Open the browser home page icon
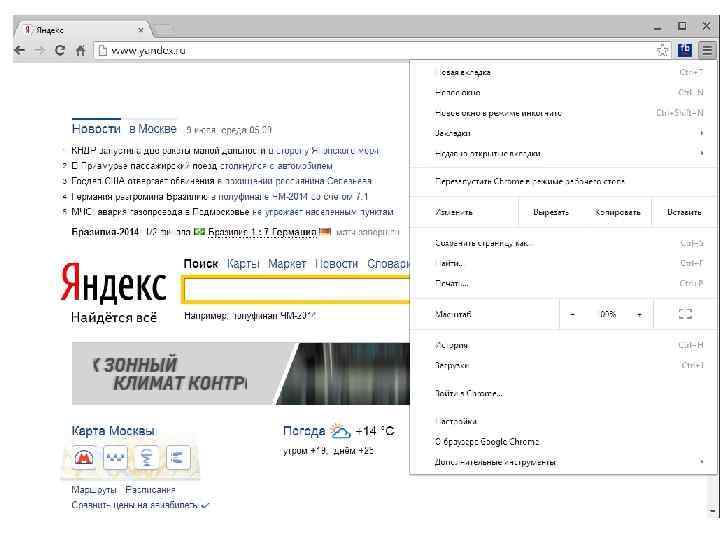 [x=80, y=50]
